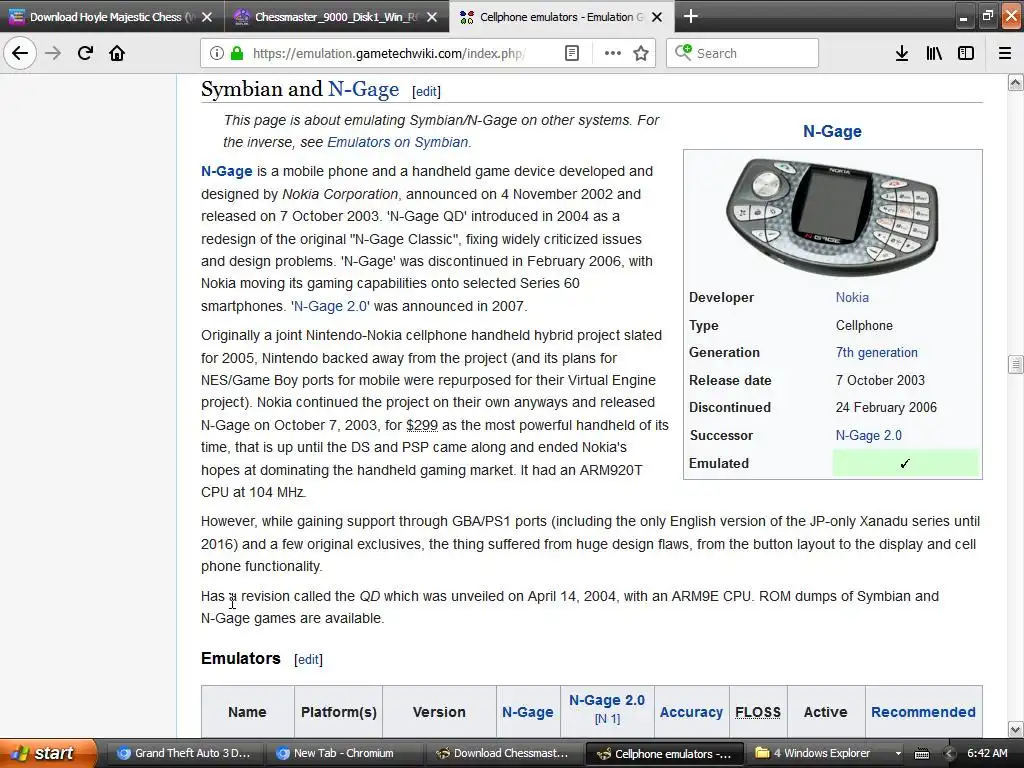
Task: Bookmark this page with the star
Action: [x=641, y=53]
